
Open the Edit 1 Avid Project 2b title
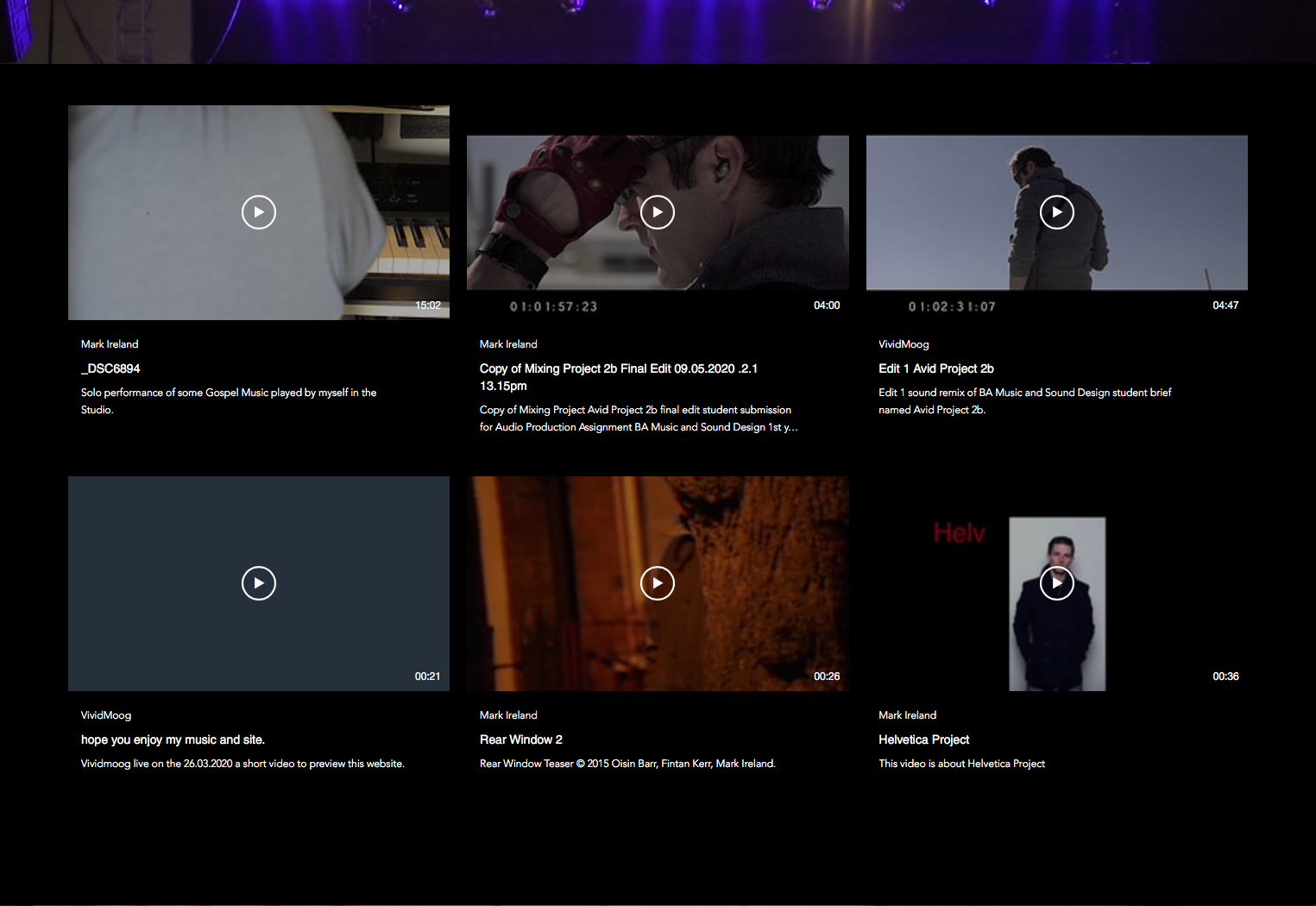936,368
